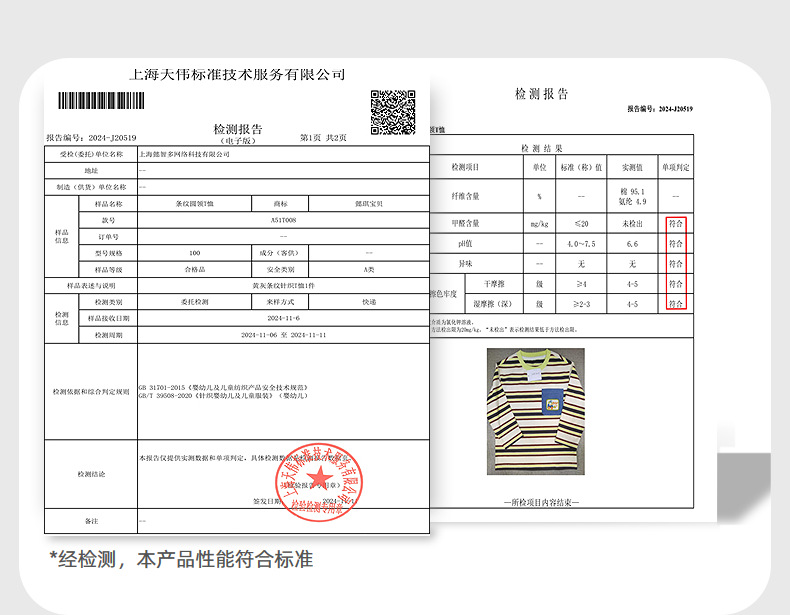Click the 安全类别 label cell
The width and height of the screenshot is (790, 615).
(280, 269)
